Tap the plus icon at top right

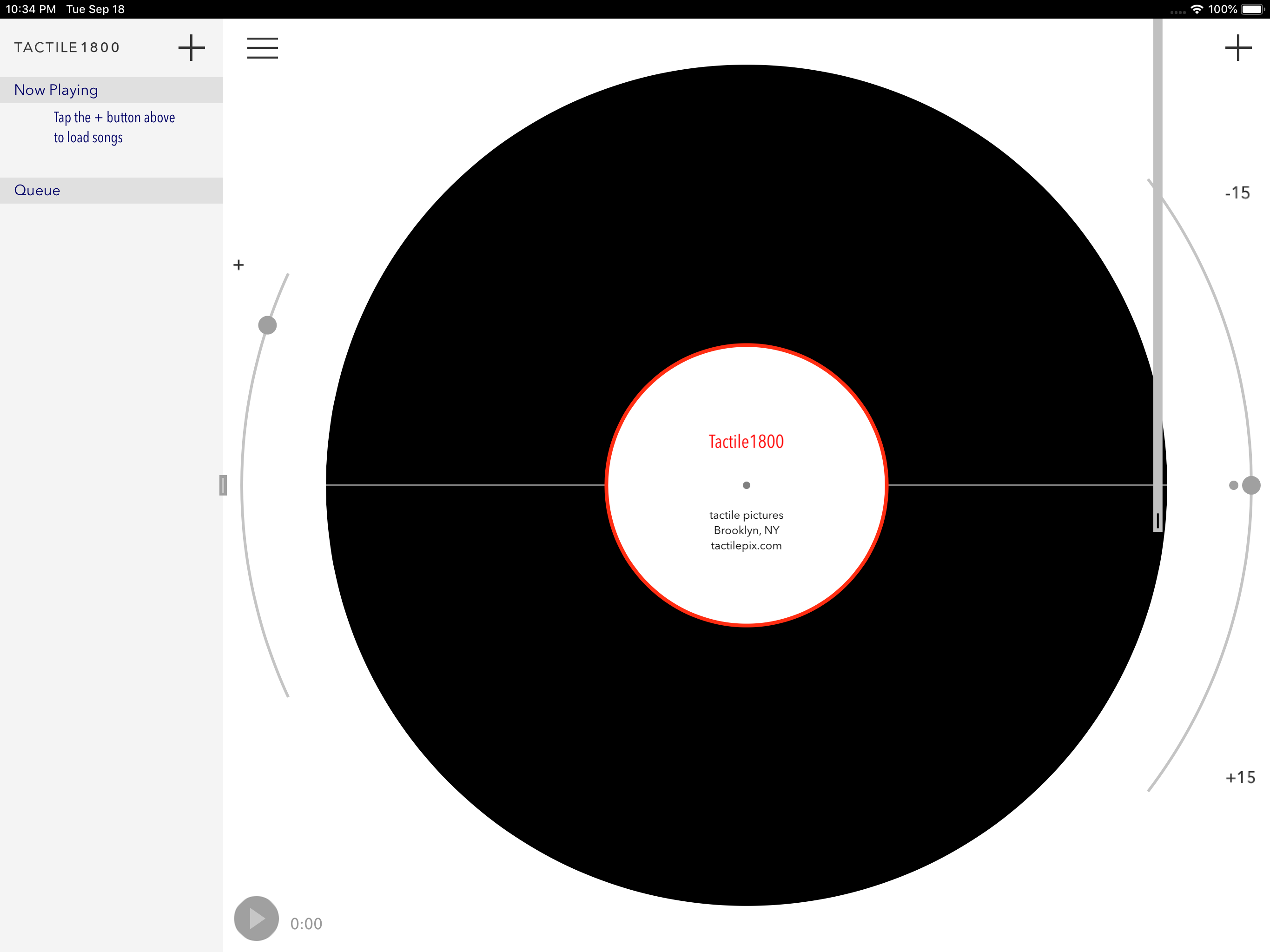pos(1238,48)
